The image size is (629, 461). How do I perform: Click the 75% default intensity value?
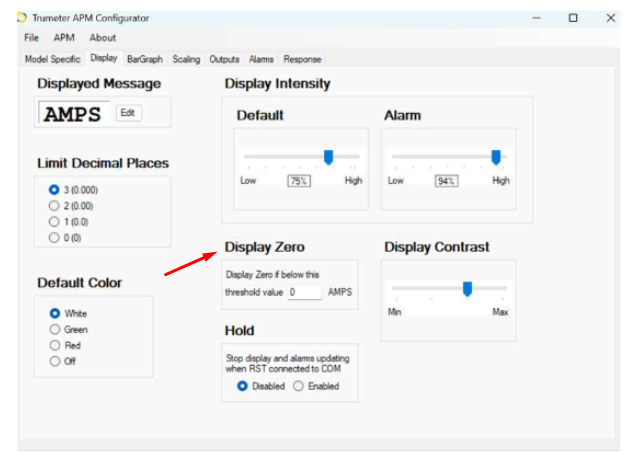pos(299,181)
